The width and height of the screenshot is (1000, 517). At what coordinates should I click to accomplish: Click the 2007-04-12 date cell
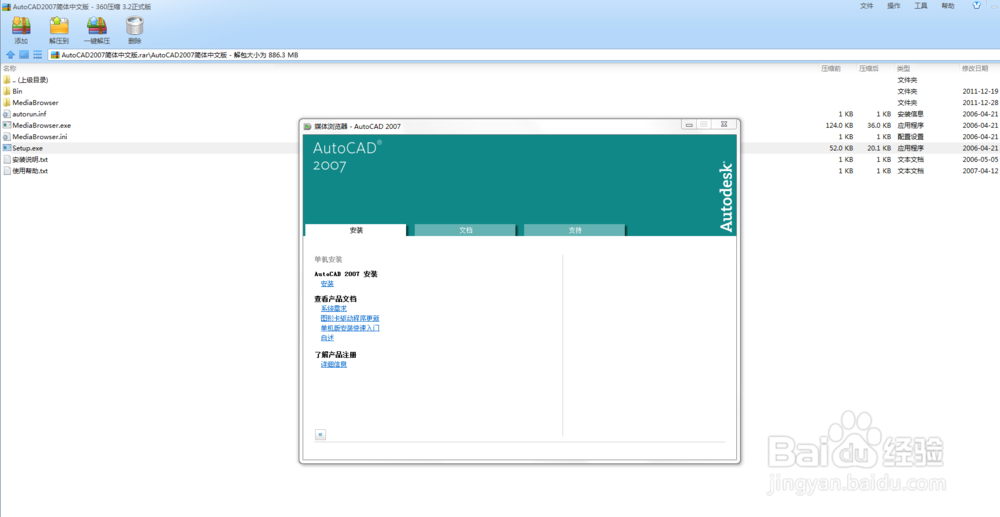(x=980, y=171)
